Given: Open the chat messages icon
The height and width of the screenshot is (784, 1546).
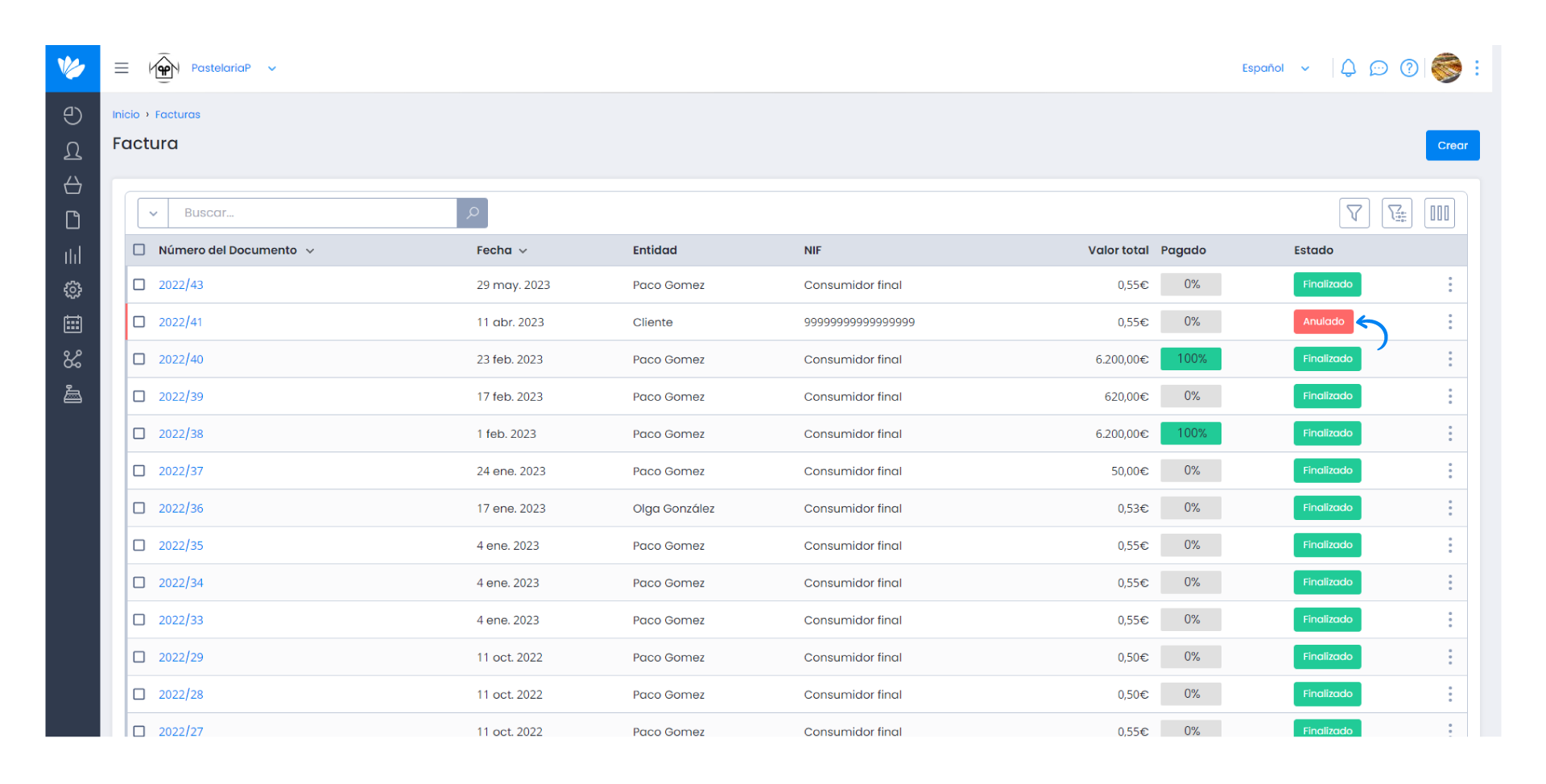Looking at the screenshot, I should point(1379,68).
